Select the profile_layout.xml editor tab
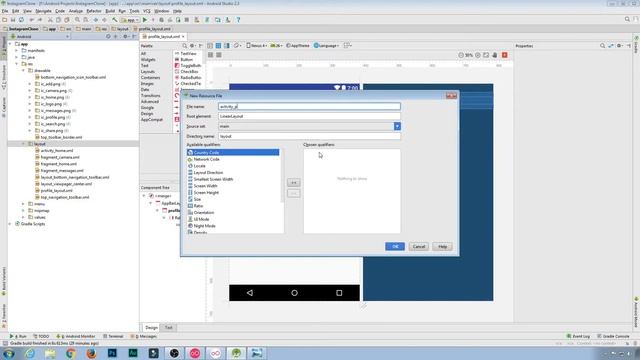The width and height of the screenshot is (640, 360). point(163,37)
